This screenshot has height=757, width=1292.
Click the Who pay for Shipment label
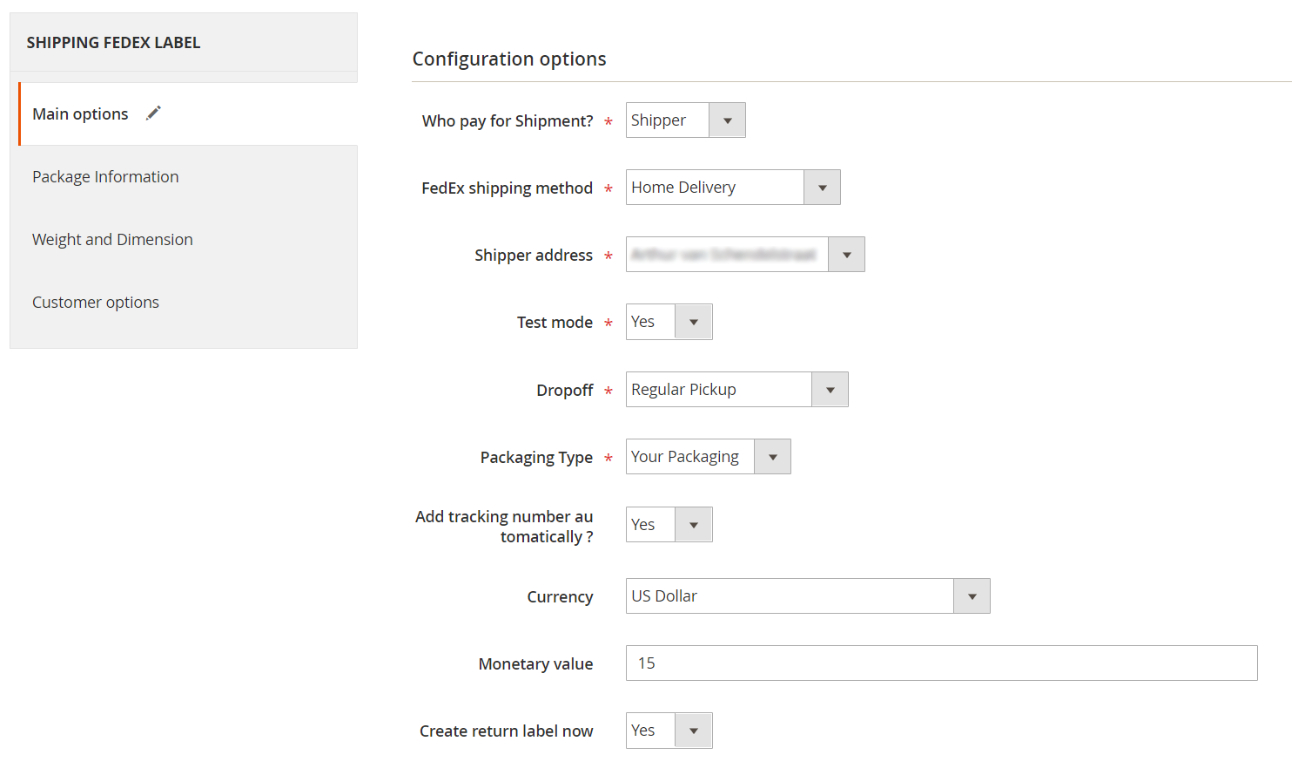click(507, 121)
